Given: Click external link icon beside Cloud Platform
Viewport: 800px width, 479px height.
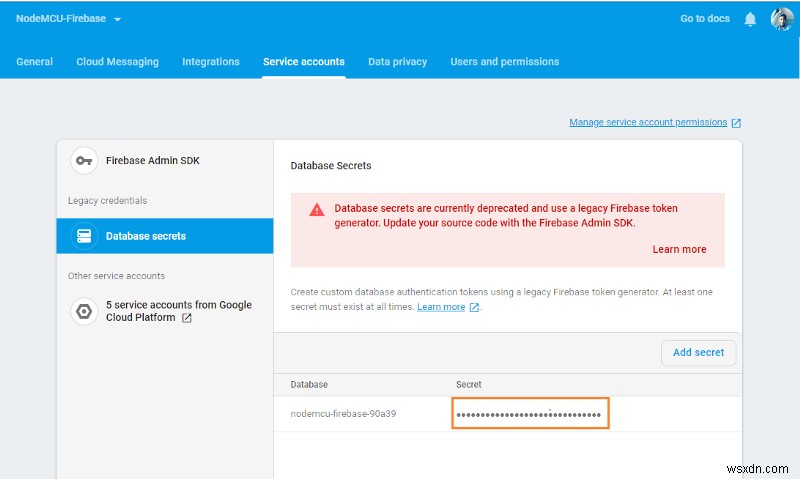Looking at the screenshot, I should [187, 318].
